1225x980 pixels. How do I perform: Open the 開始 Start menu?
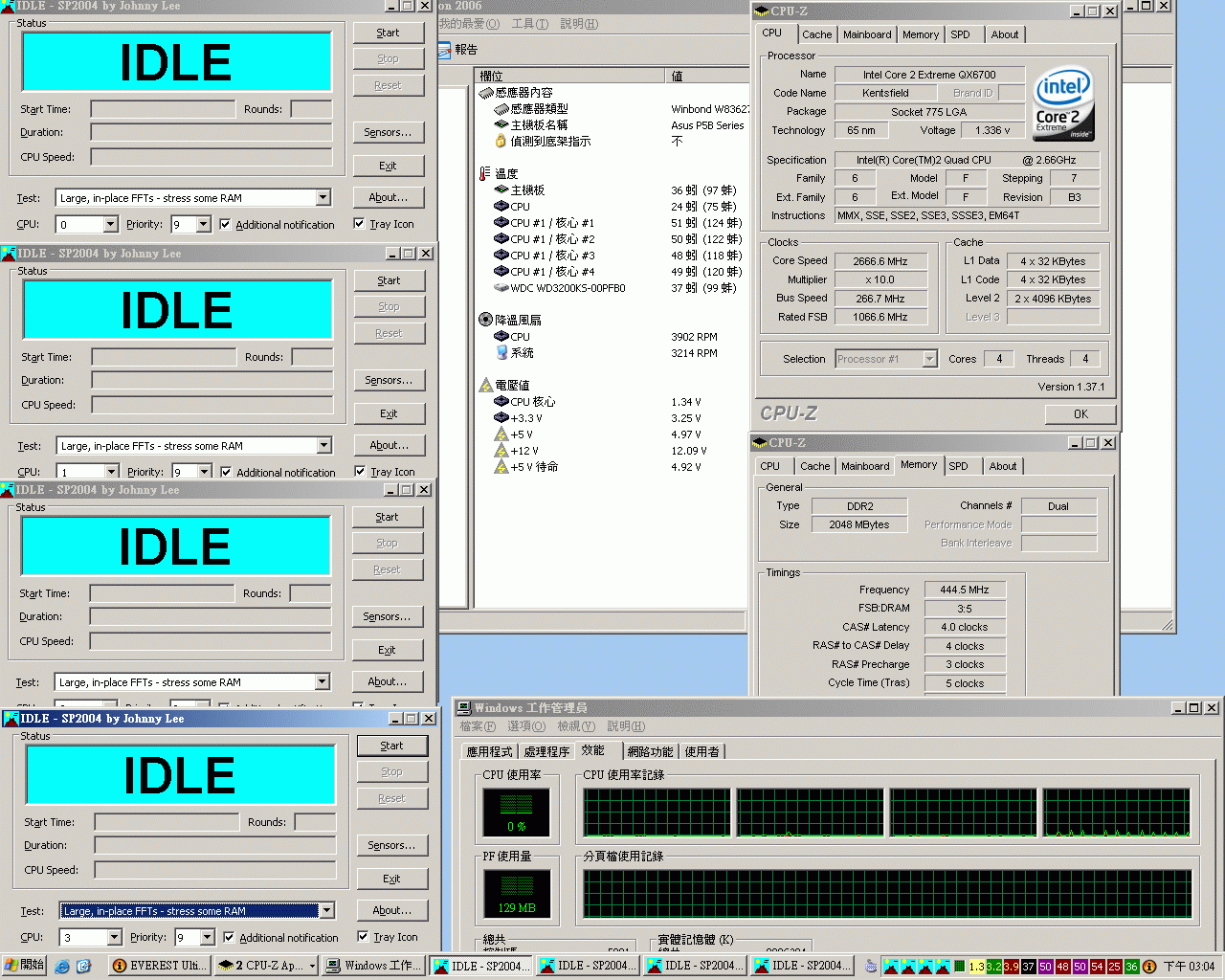[25, 966]
